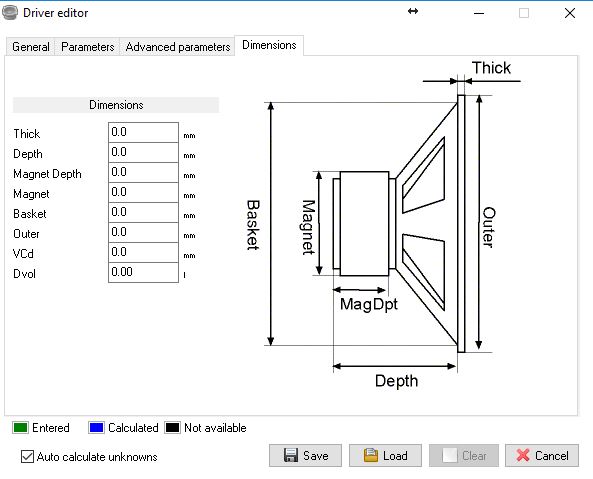
Task: Close the Driver editor window
Action: (x=570, y=13)
